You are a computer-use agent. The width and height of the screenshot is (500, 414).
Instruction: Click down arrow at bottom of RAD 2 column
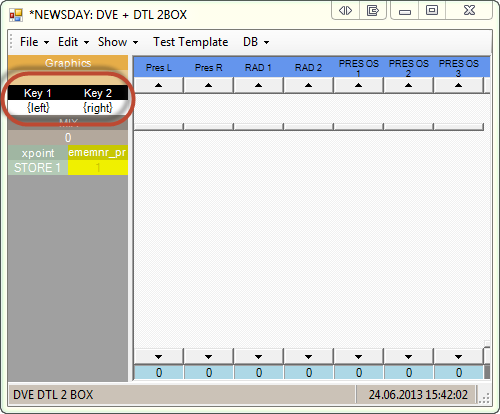click(308, 356)
